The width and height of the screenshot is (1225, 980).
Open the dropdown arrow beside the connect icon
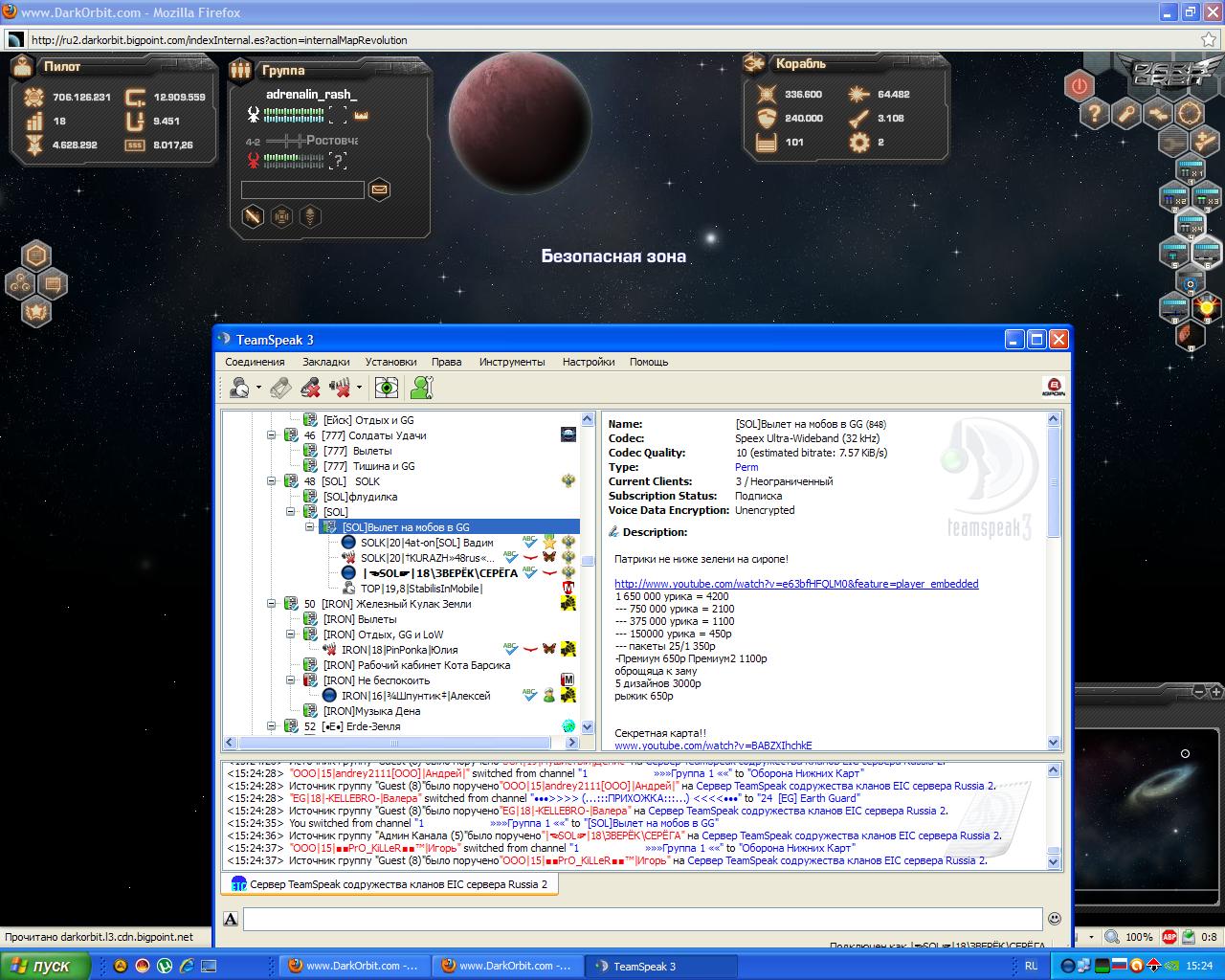pos(258,389)
